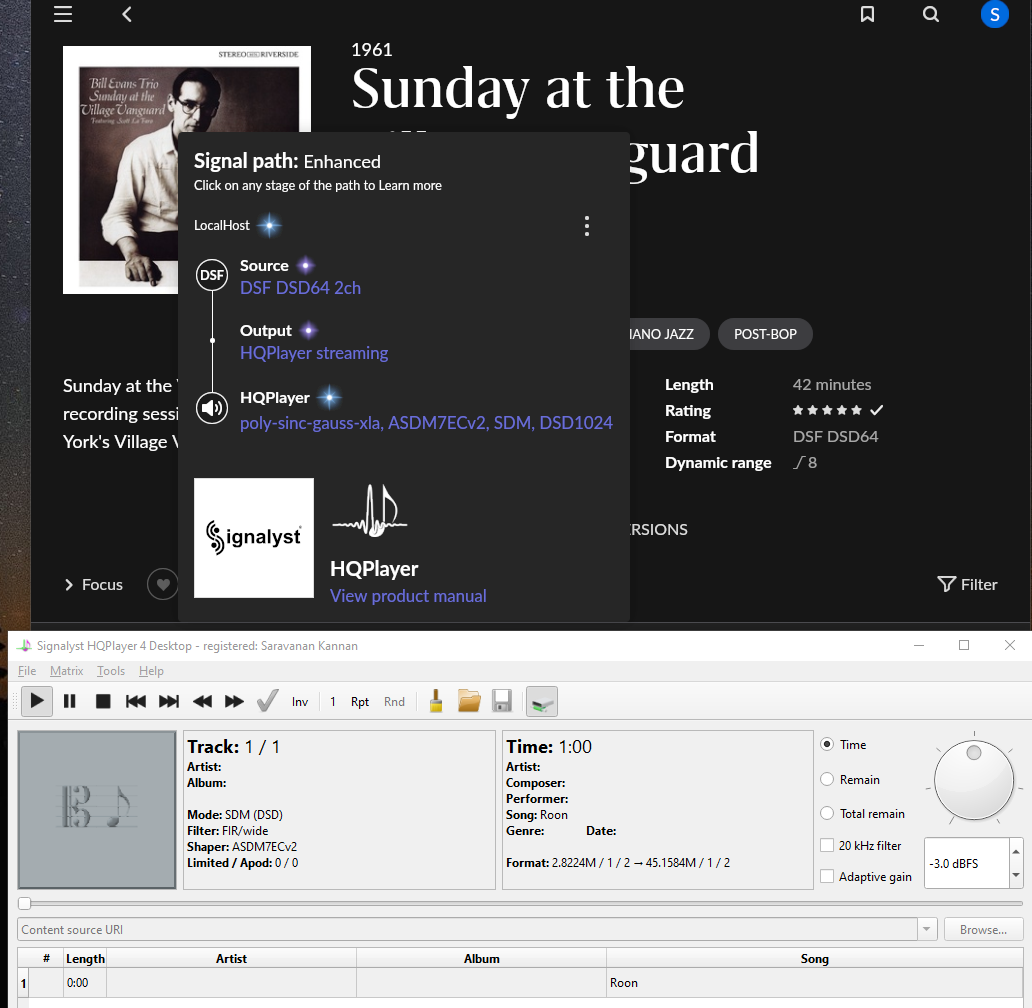
Task: Rewind using HQPlayer's seek backward button
Action: pos(202,701)
